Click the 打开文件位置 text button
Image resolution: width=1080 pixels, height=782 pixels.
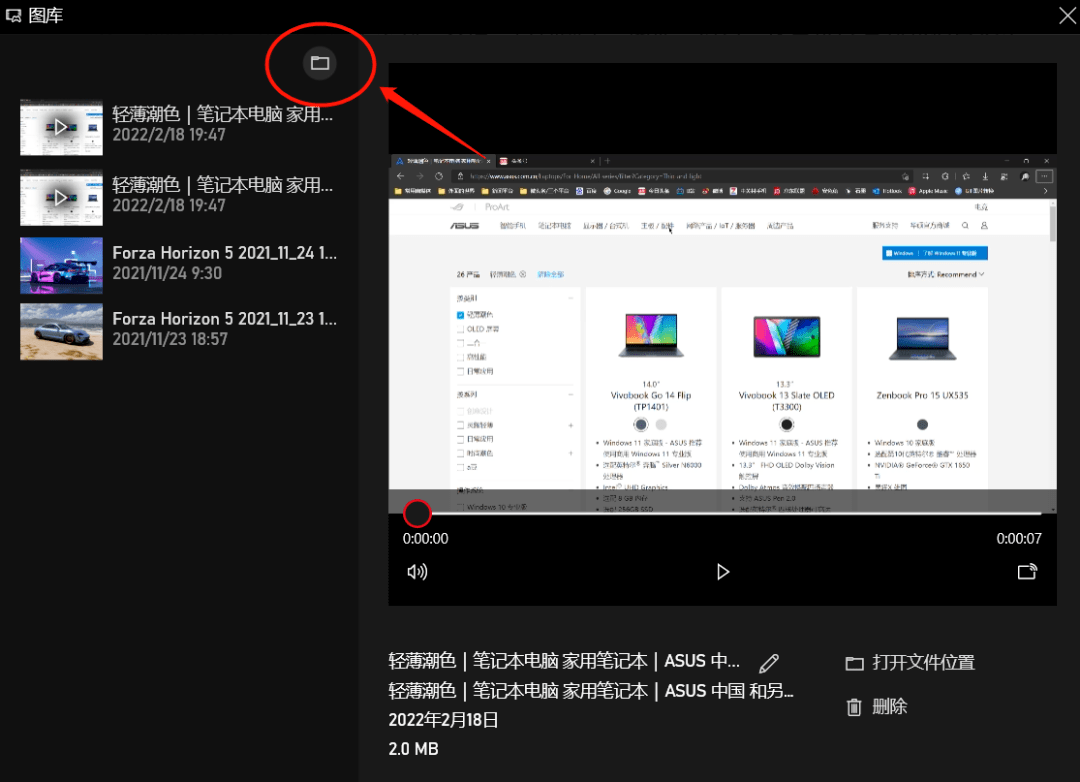click(923, 663)
